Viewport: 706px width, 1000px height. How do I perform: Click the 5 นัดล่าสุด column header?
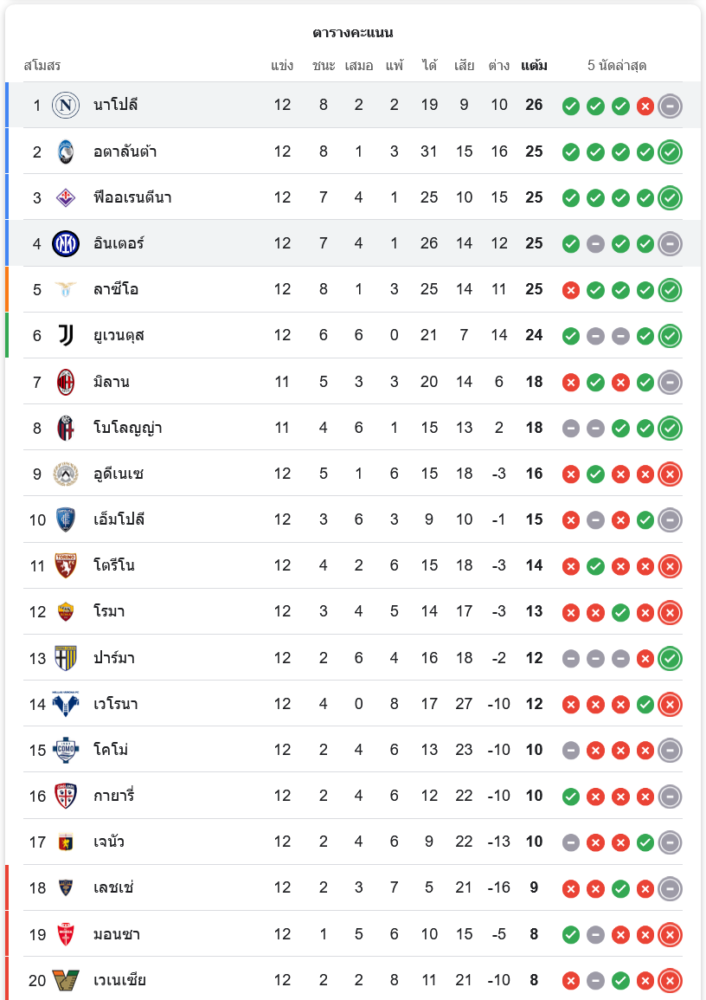[617, 66]
